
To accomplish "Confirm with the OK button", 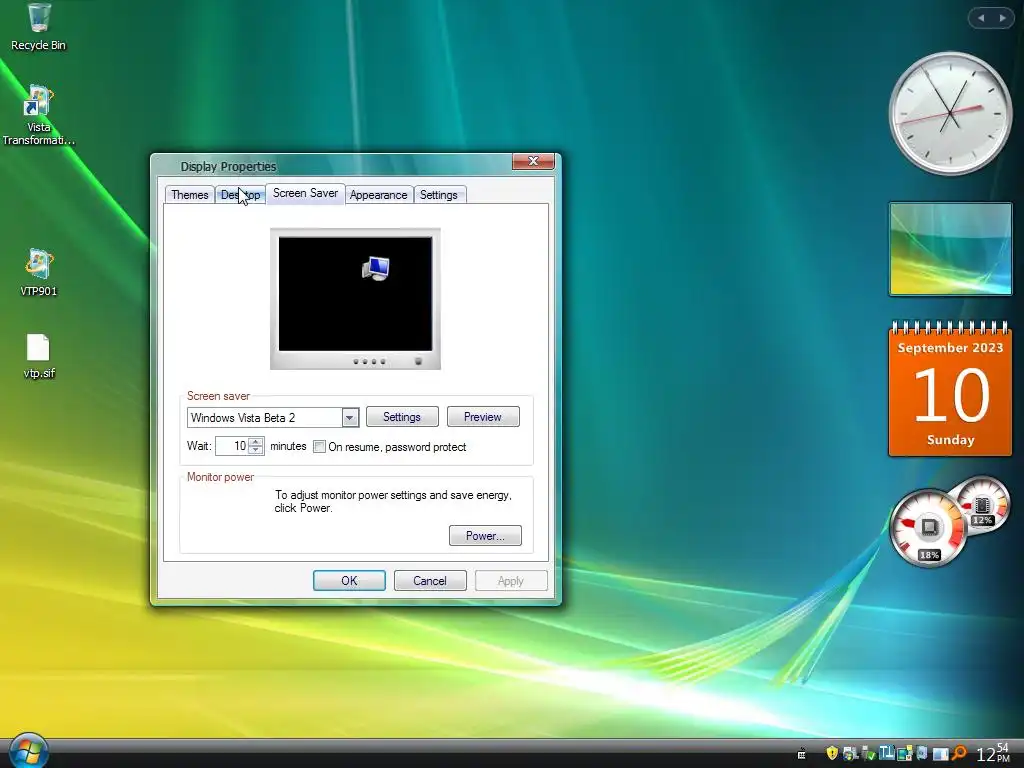I will point(349,581).
